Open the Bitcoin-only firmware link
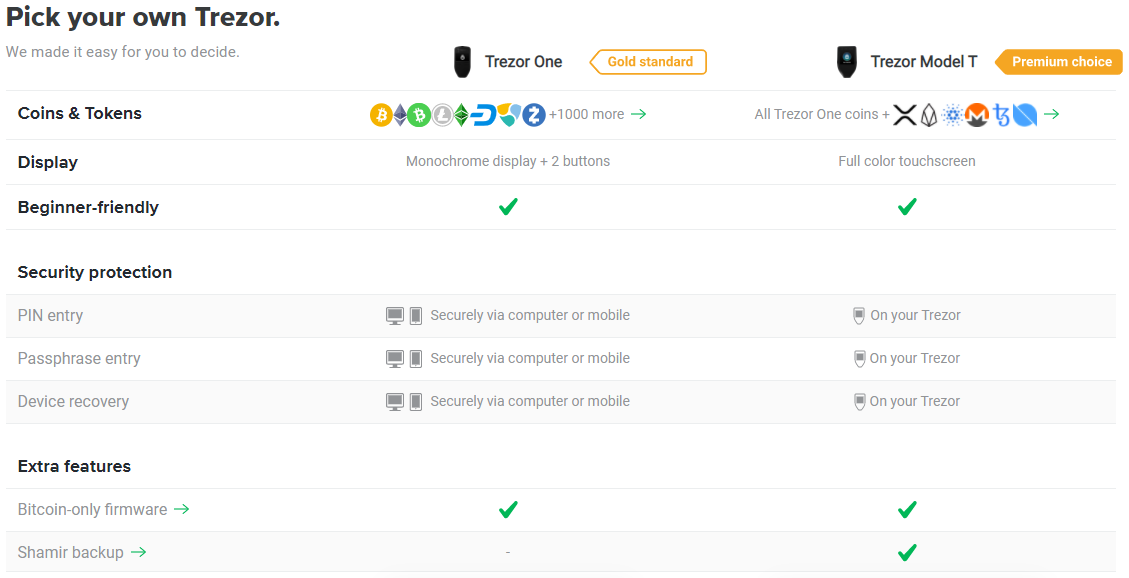This screenshot has width=1129, height=578. [93, 509]
